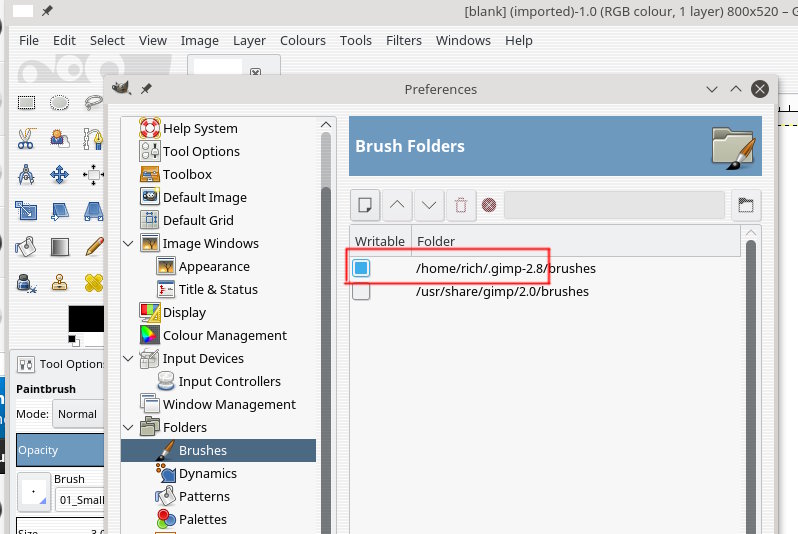This screenshot has height=534, width=798.
Task: Select the Move tool
Action: tap(60, 175)
